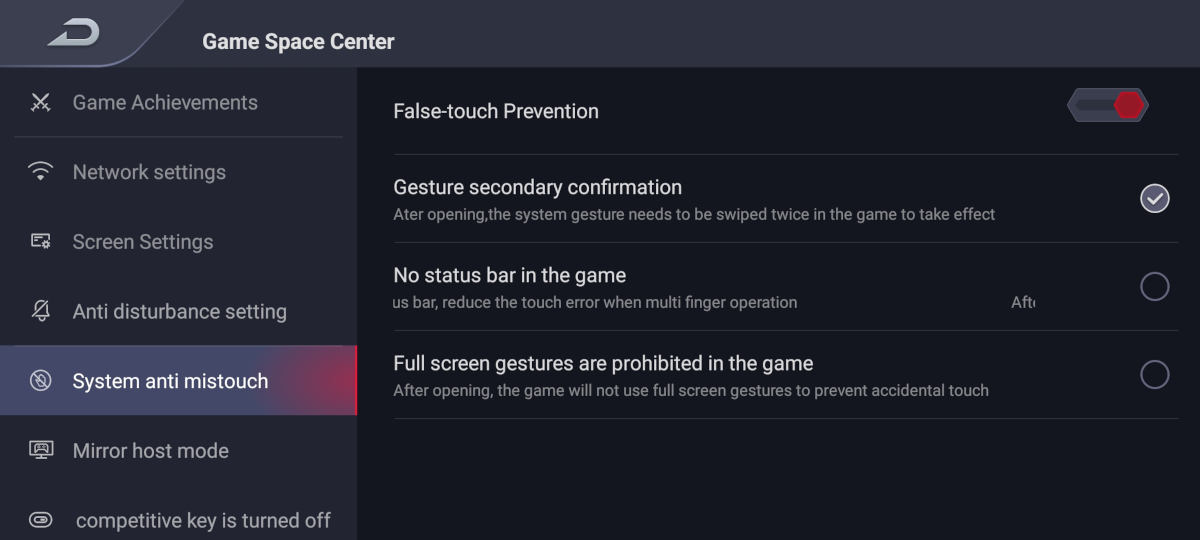The width and height of the screenshot is (1200, 540).
Task: Click the Network settings Wi-Fi icon
Action: [40, 172]
